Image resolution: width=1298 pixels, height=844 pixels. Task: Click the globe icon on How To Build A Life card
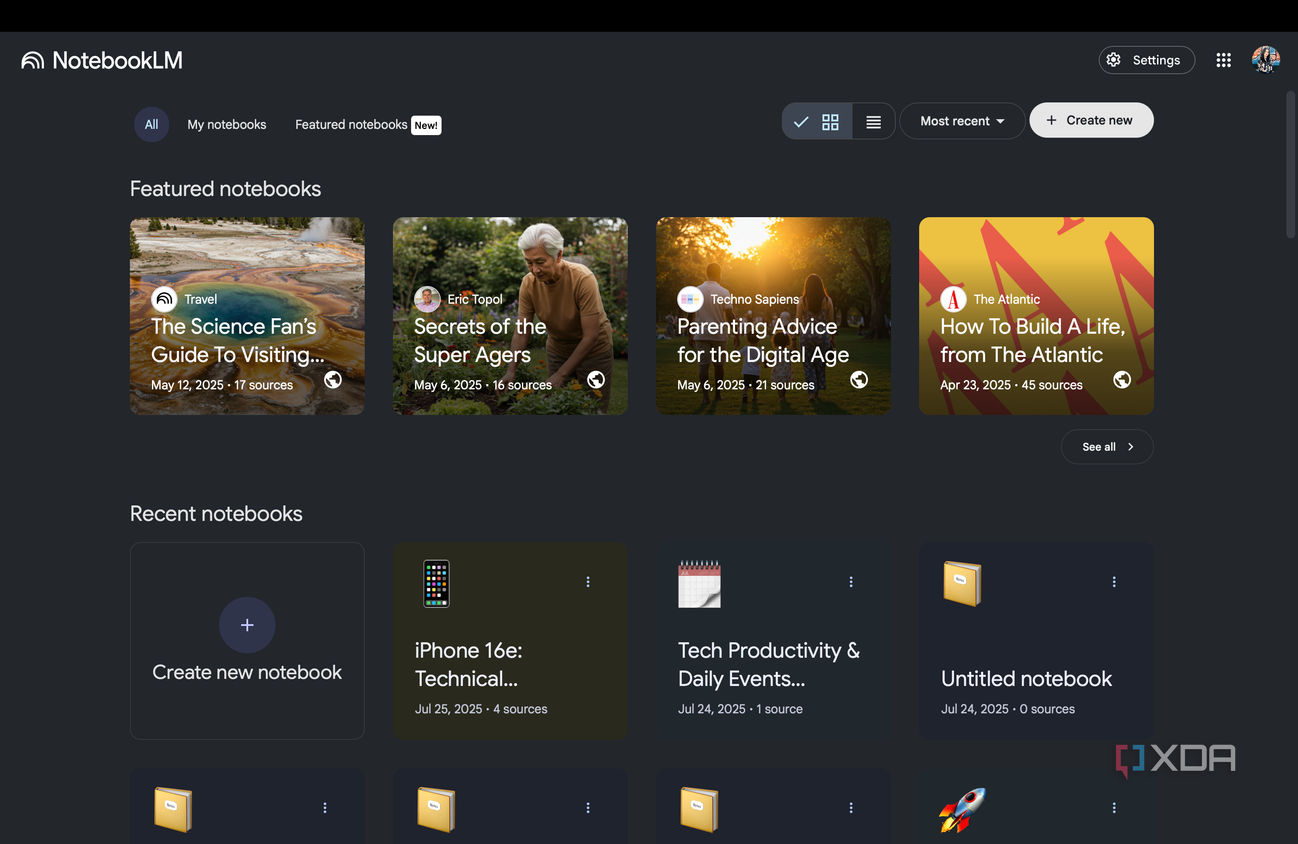(x=1122, y=380)
